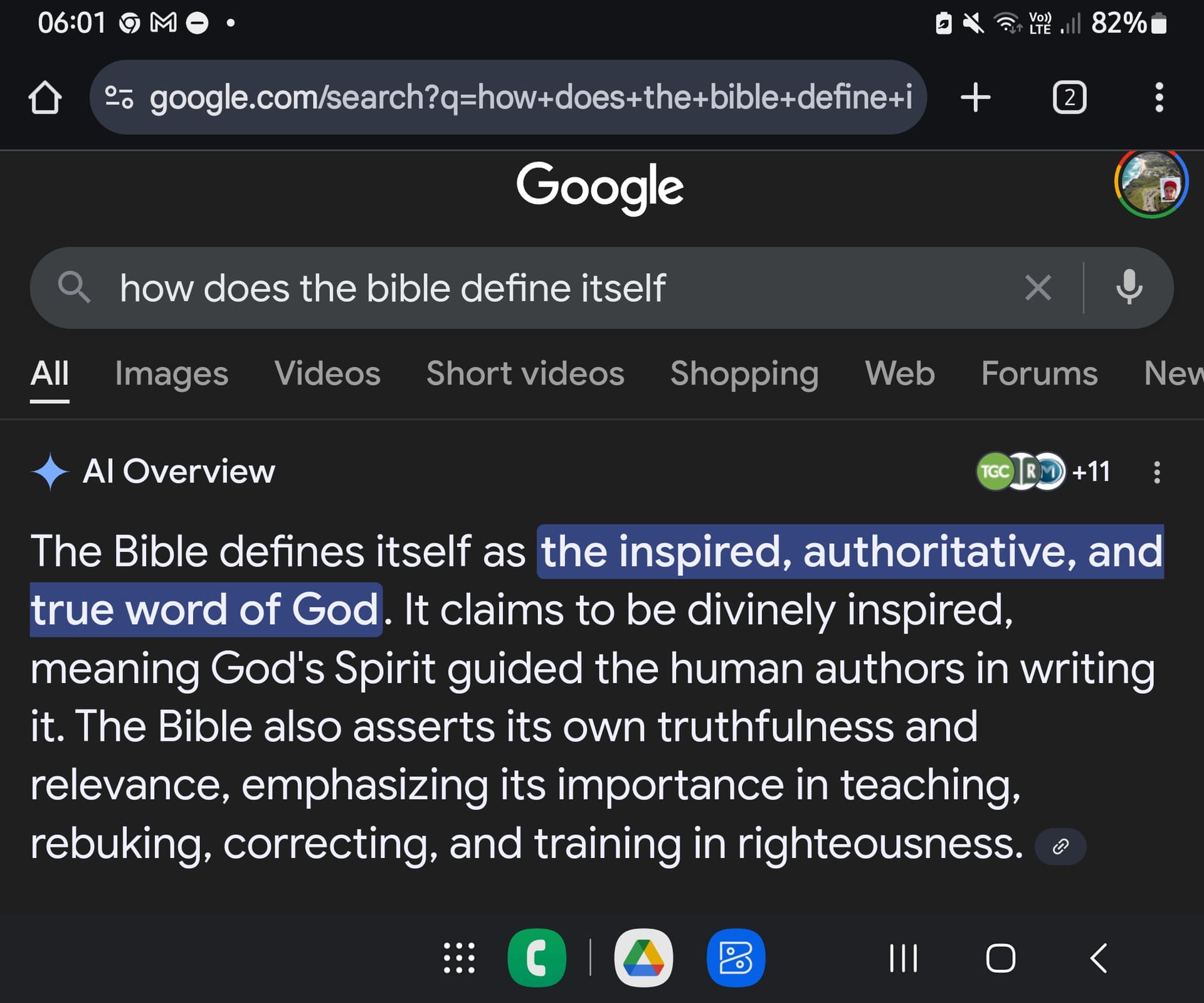This screenshot has height=1003, width=1204.
Task: Open AI Overview three-dot options
Action: tap(1157, 472)
